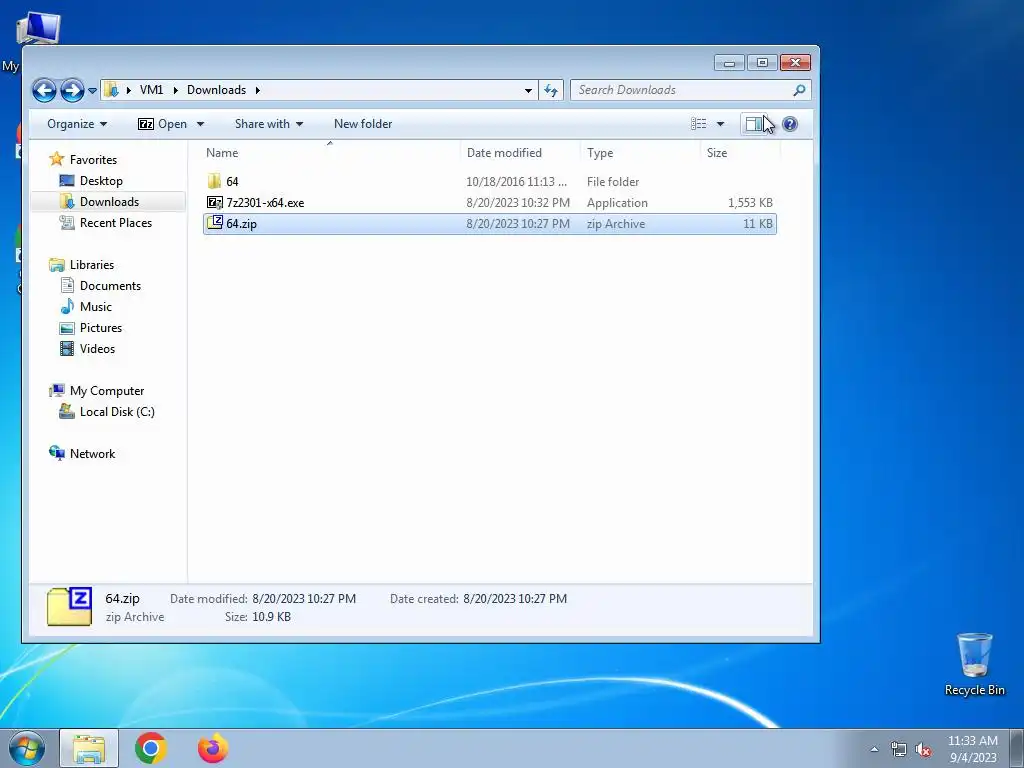Open the address bar history dropdown

coord(528,91)
